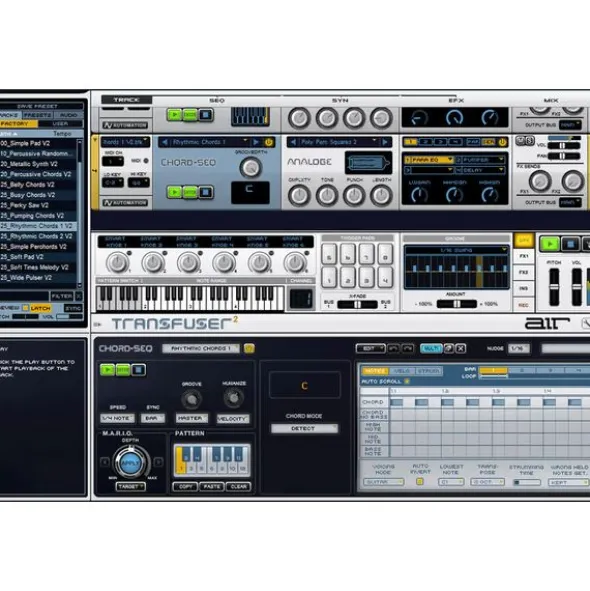The height and width of the screenshot is (591, 590).
Task: Open the Nudge 1/16 dropdown
Action: pyautogui.click(x=519, y=348)
